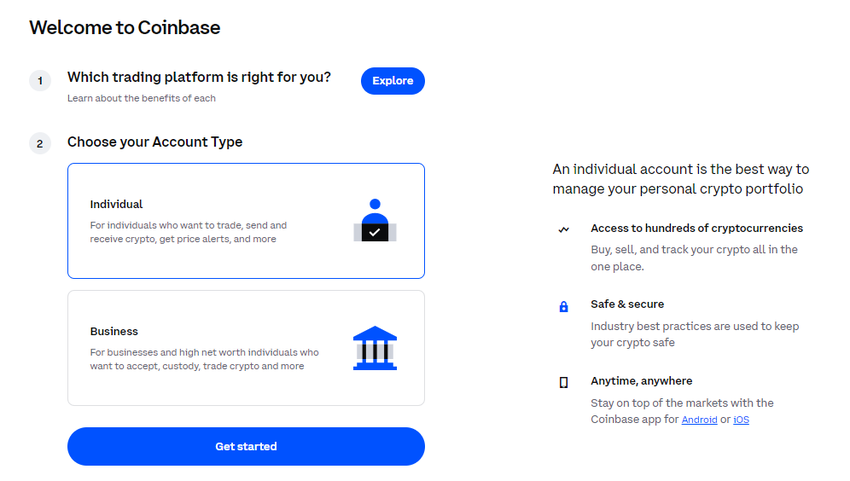
Task: Open the Android app link
Action: 699,420
